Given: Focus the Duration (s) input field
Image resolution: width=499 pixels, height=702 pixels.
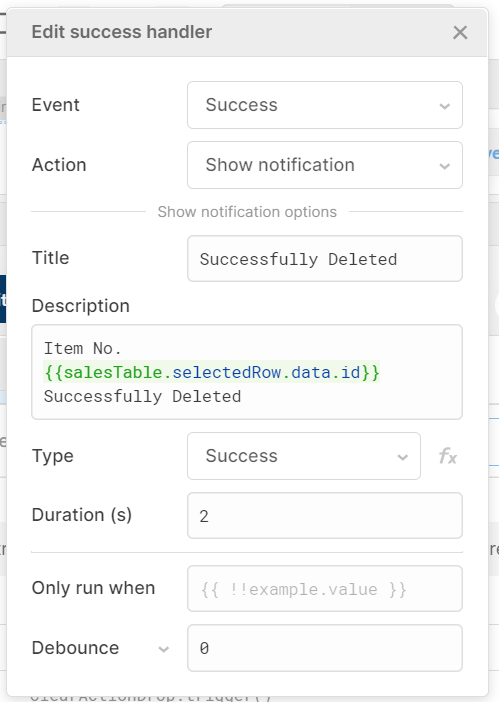Looking at the screenshot, I should pyautogui.click(x=324, y=516).
